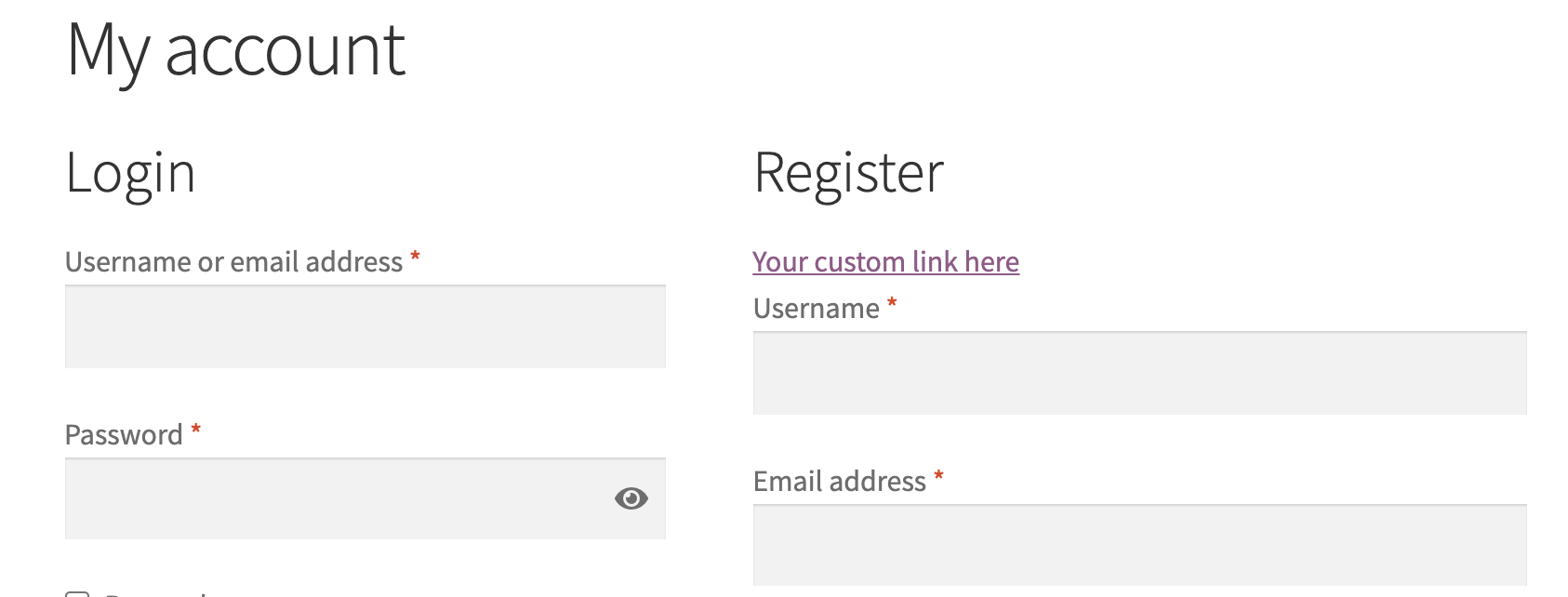Click the 'Email address' label text
Image resolution: width=1568 pixels, height=597 pixels.
839,482
